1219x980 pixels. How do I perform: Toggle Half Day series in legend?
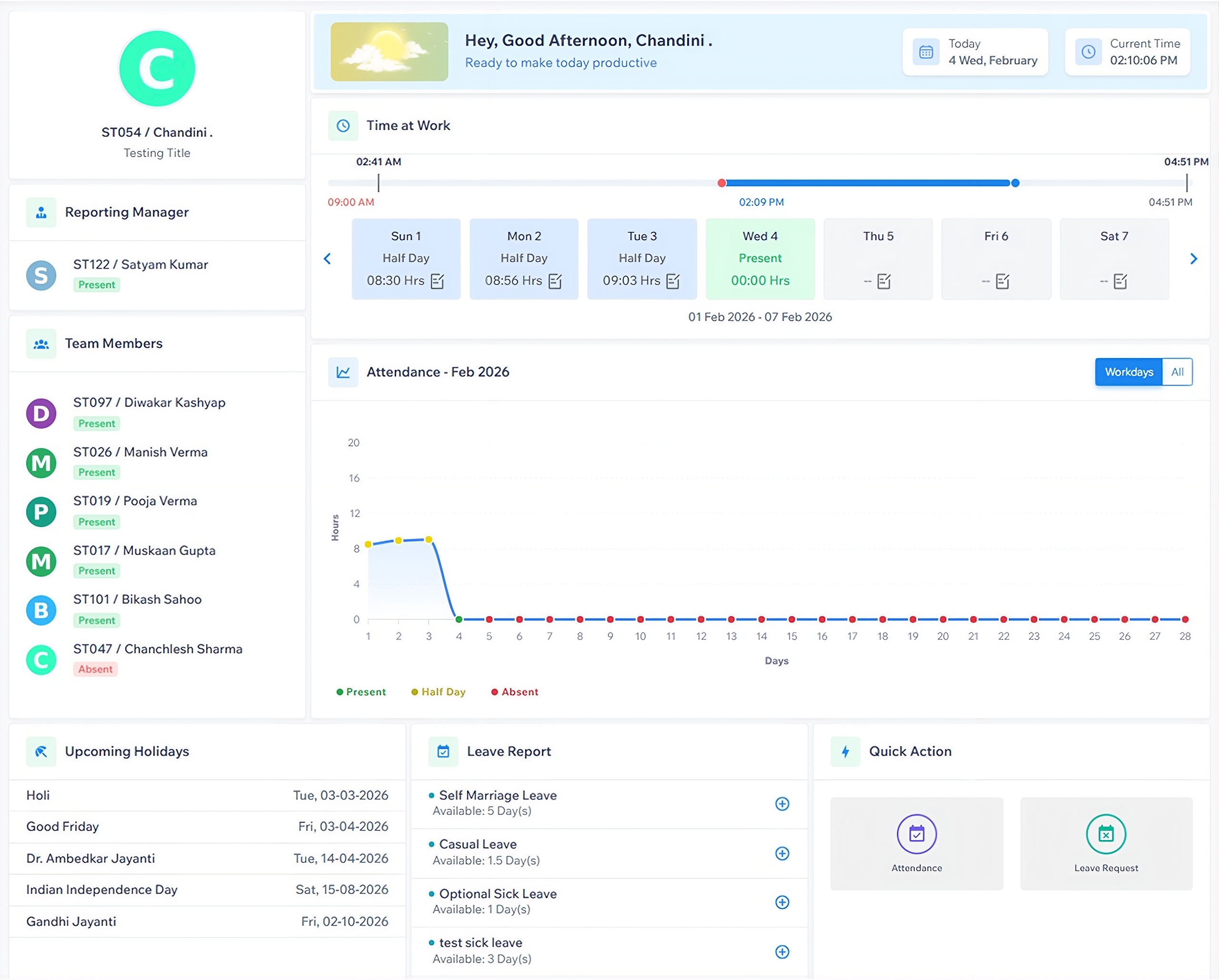pos(438,691)
